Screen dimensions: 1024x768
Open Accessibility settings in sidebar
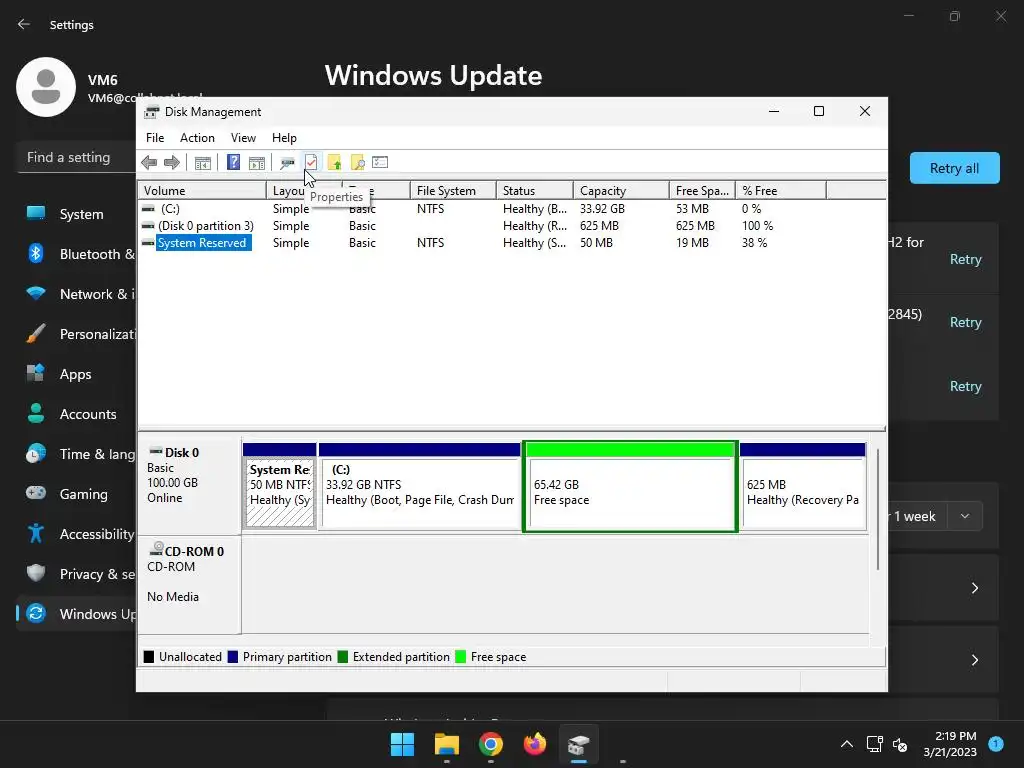tap(76, 534)
